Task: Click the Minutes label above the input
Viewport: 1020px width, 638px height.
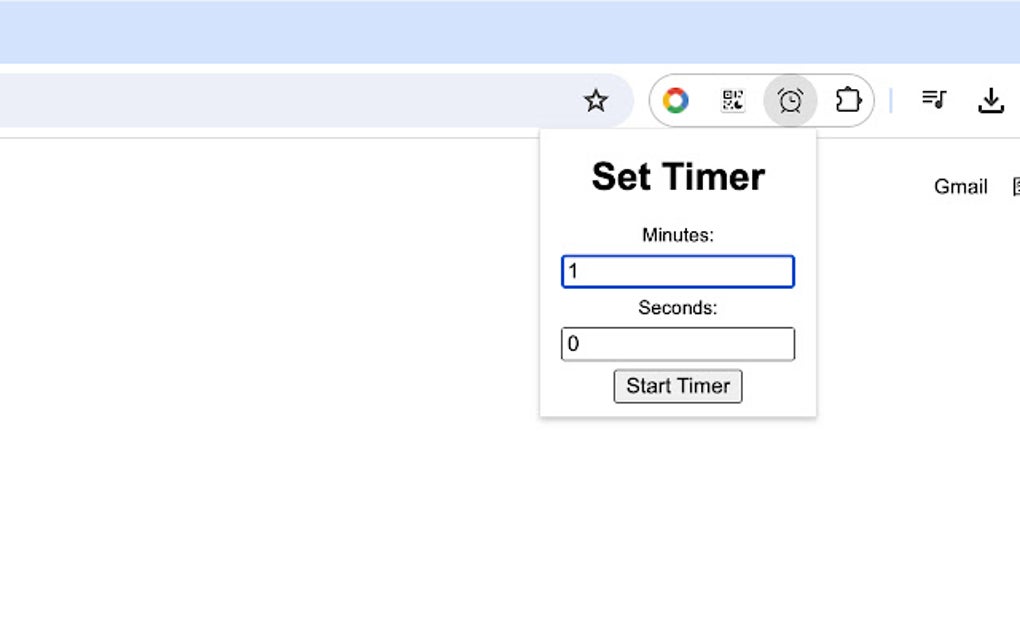Action: click(x=677, y=235)
